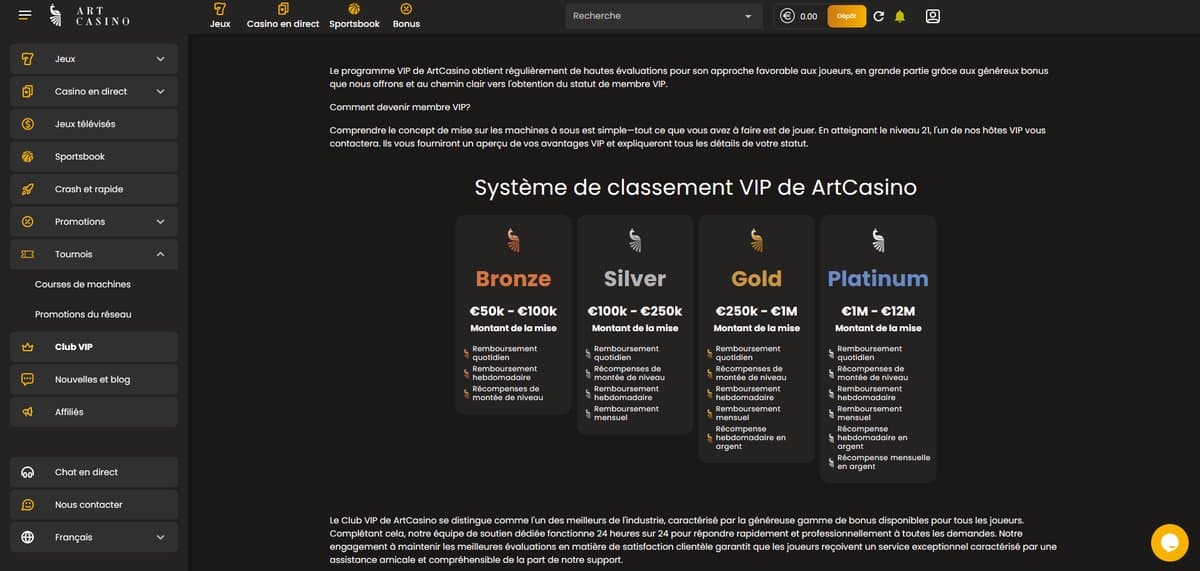
Task: Click the euro balance icon
Action: click(x=787, y=16)
